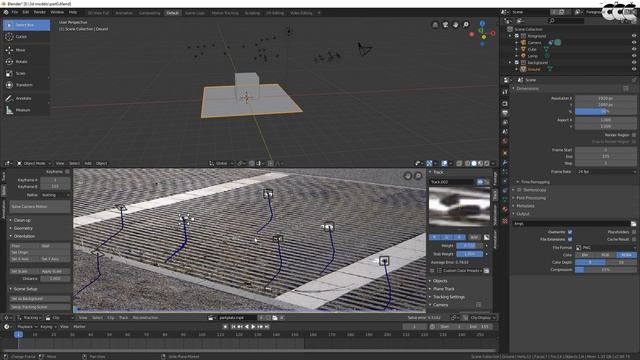640x360 pixels.
Task: Click the red X axis gizmo handle
Action: [x=493, y=33]
